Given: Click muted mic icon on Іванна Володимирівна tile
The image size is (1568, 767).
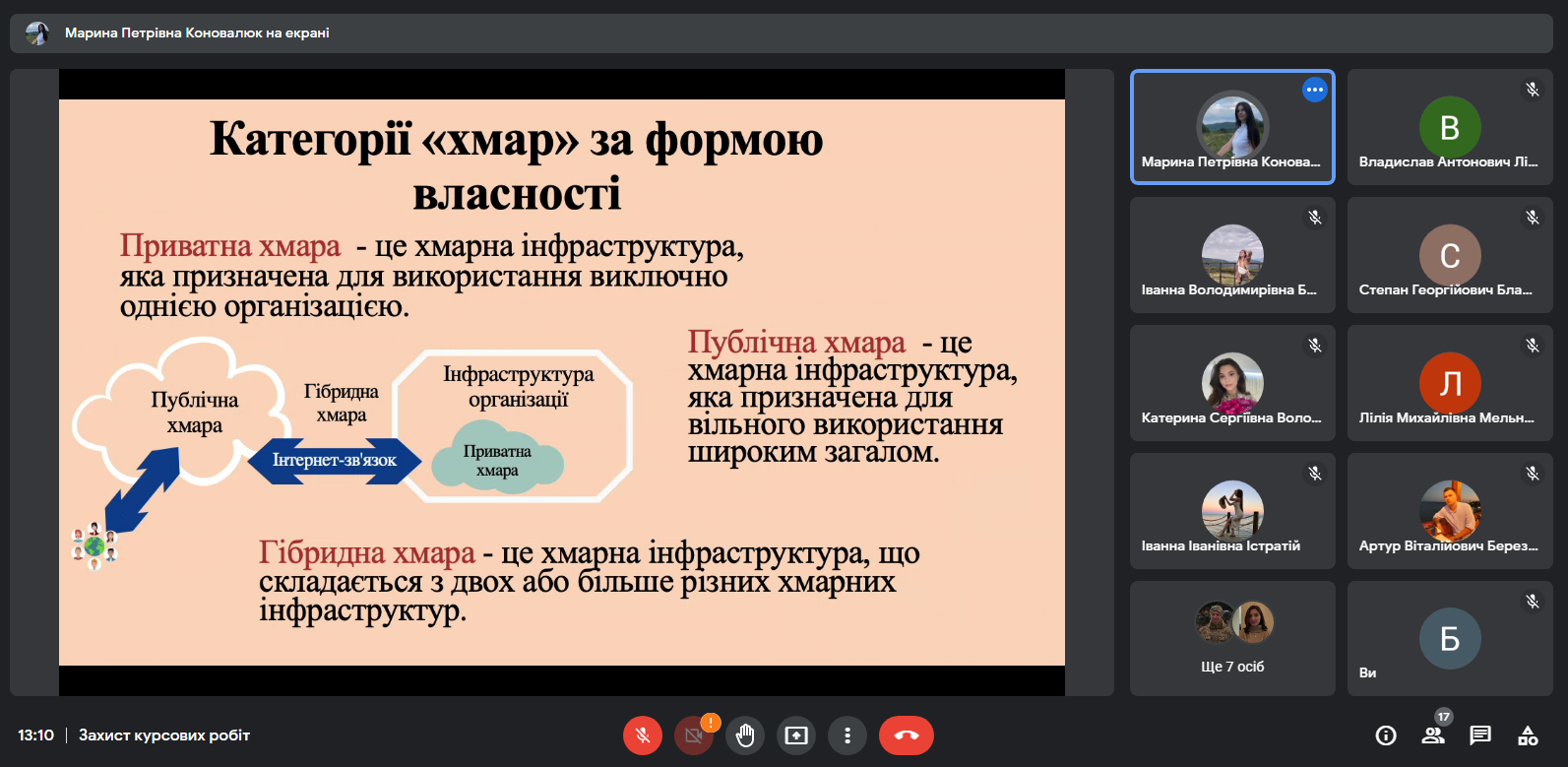Looking at the screenshot, I should point(1315,218).
